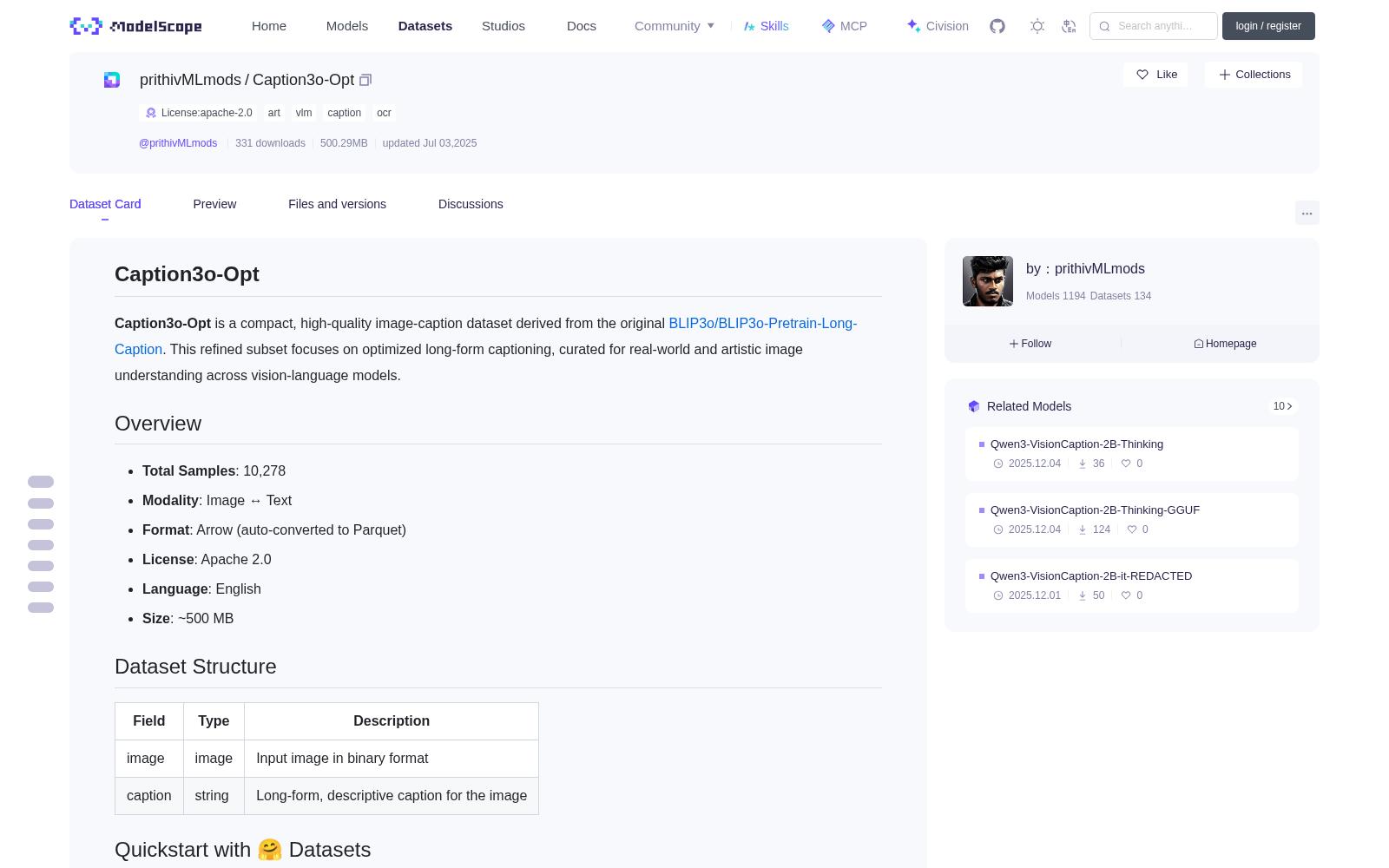This screenshot has height=868, width=1389.
Task: Click the '331 downloads' text
Action: coord(270,143)
